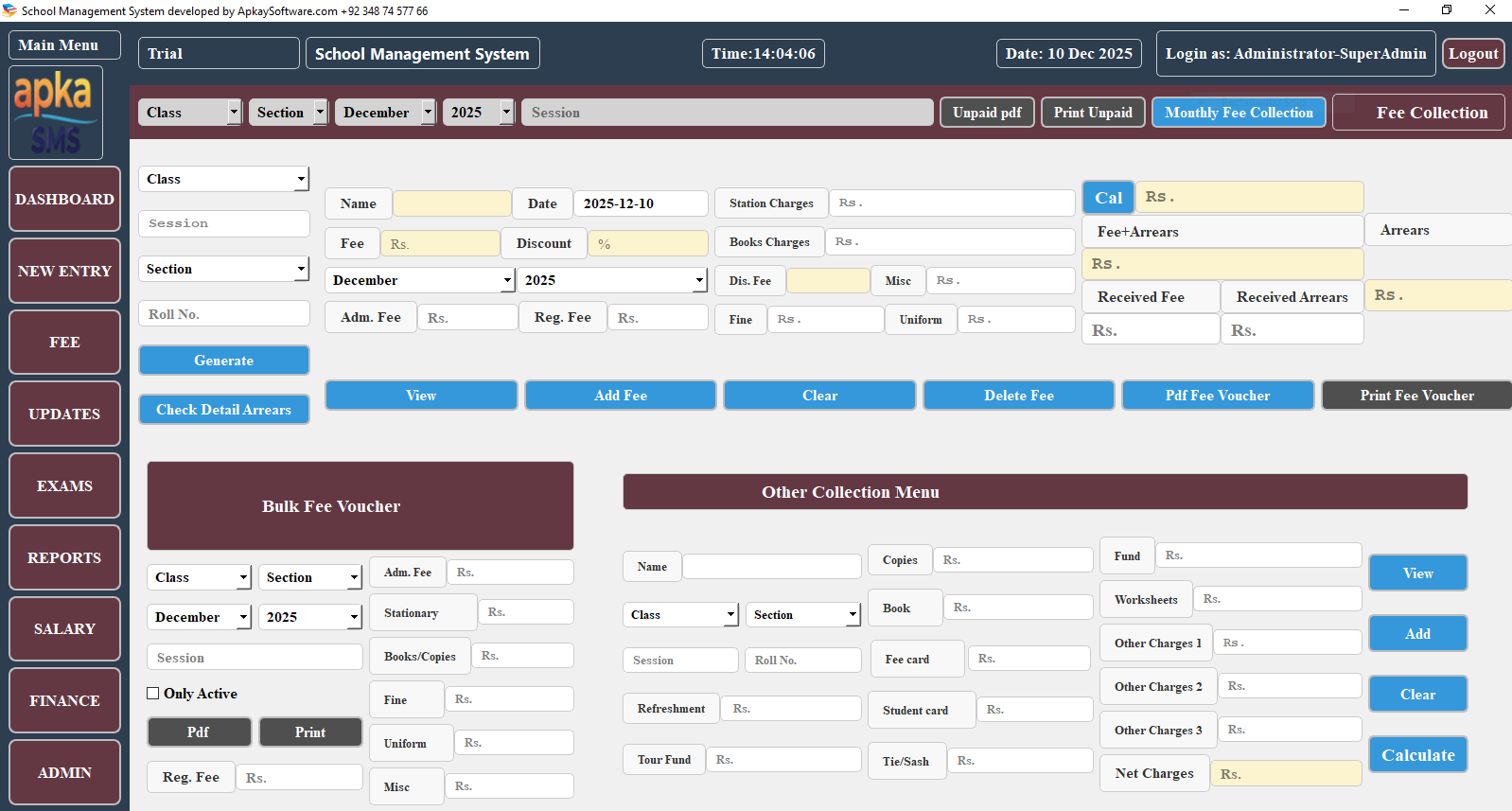Image resolution: width=1512 pixels, height=811 pixels.
Task: Open the top bar Class dropdown
Action: pyautogui.click(x=190, y=112)
